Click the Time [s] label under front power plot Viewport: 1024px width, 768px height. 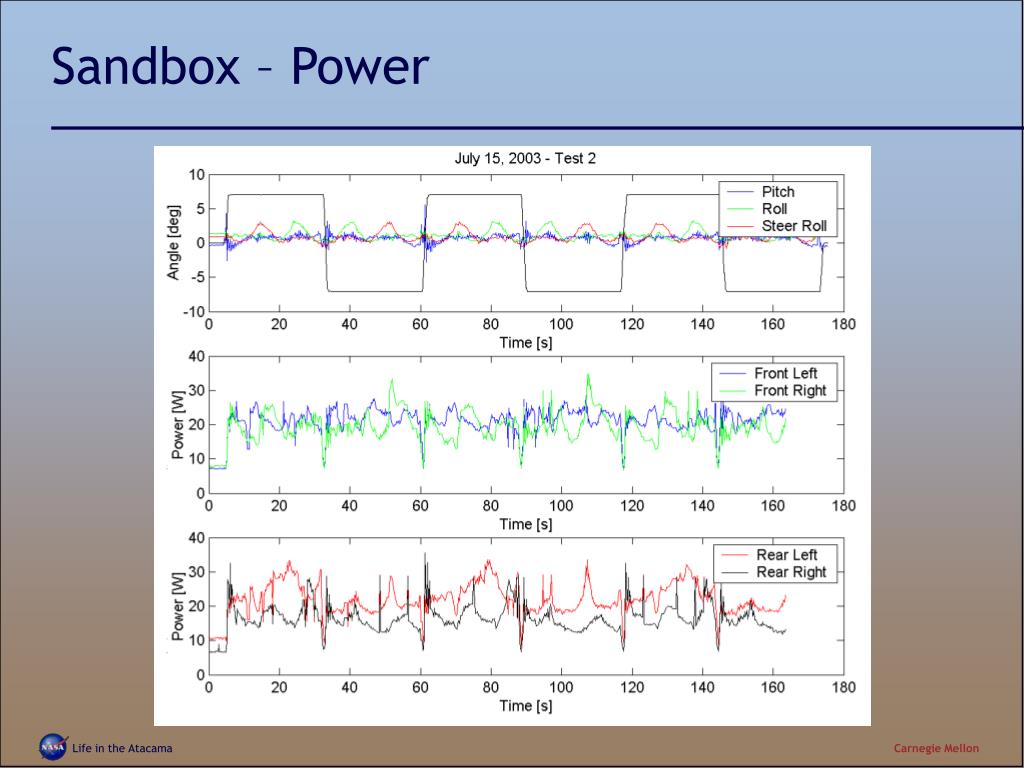526,524
